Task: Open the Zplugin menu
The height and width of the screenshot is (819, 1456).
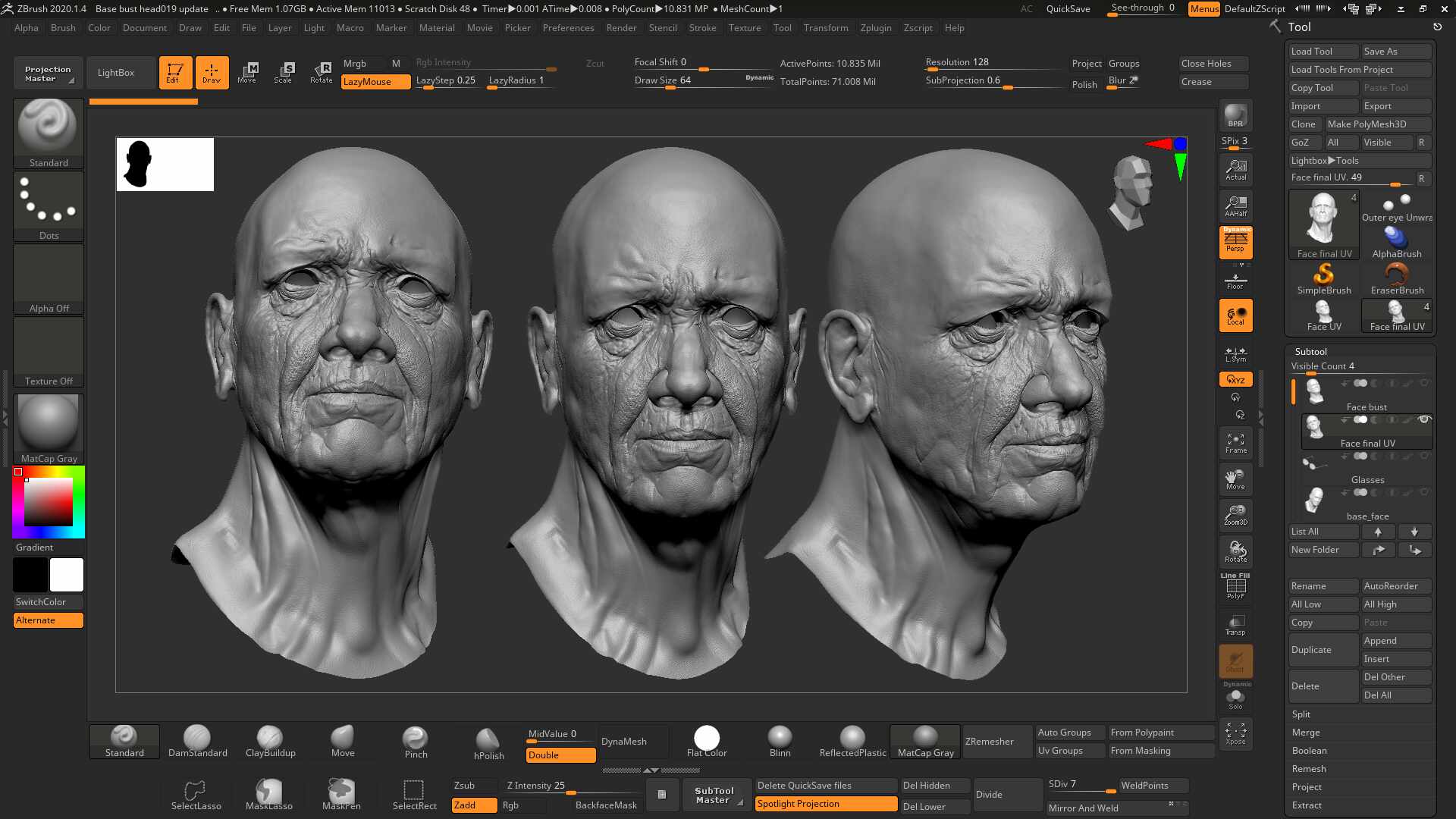Action: pyautogui.click(x=876, y=28)
